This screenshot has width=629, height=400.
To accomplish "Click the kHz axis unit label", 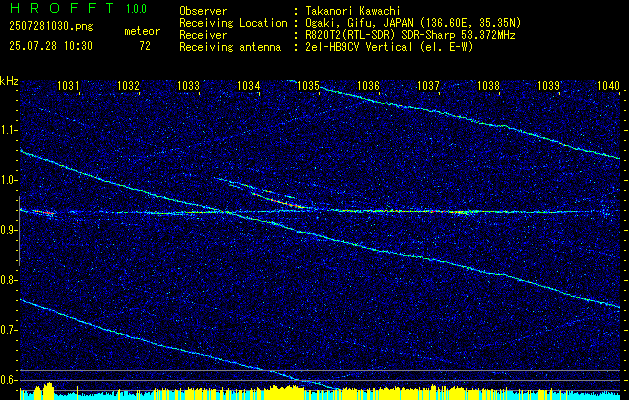I will tap(9, 81).
